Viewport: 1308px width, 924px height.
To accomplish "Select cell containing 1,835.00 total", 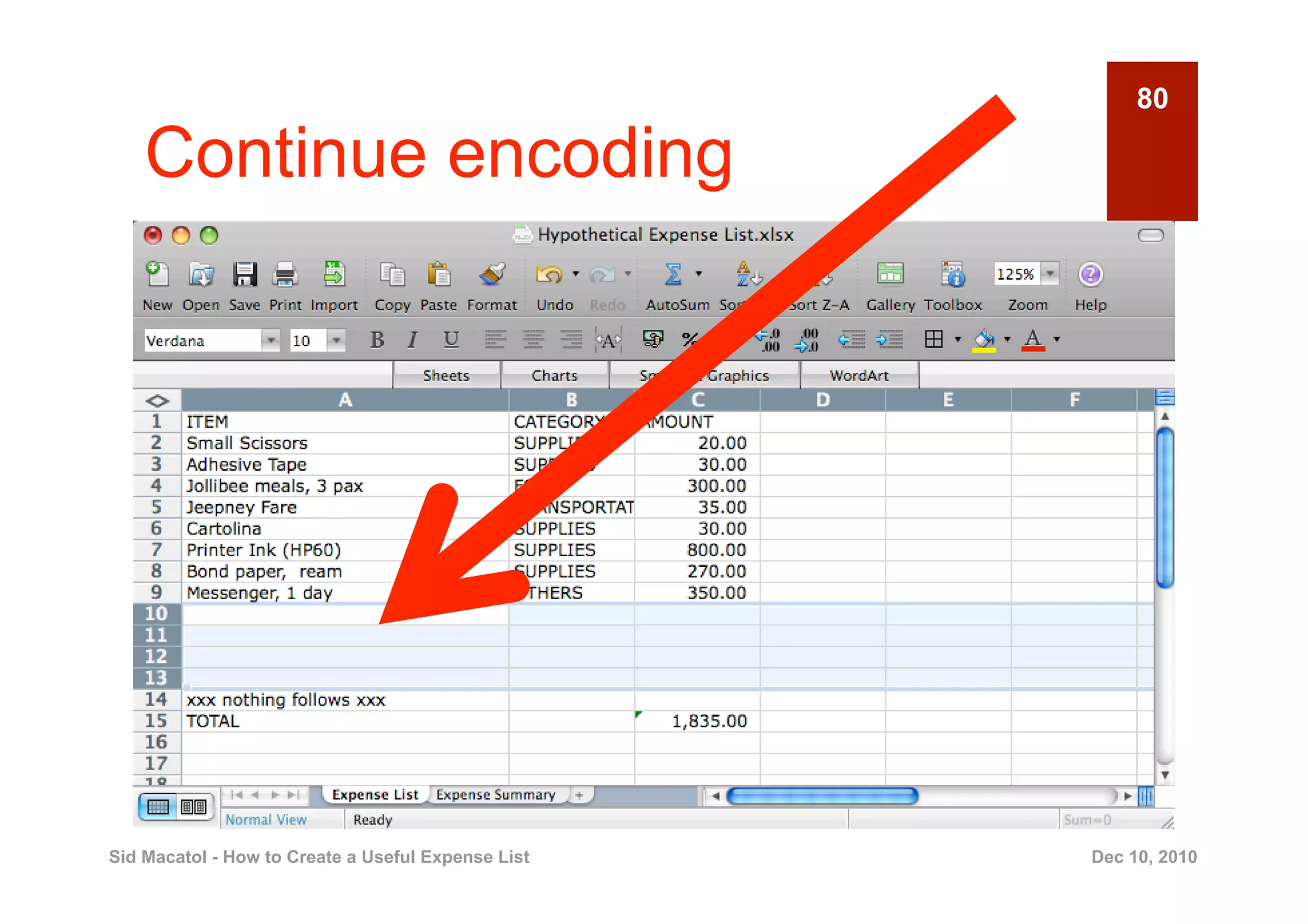I will pos(697,721).
